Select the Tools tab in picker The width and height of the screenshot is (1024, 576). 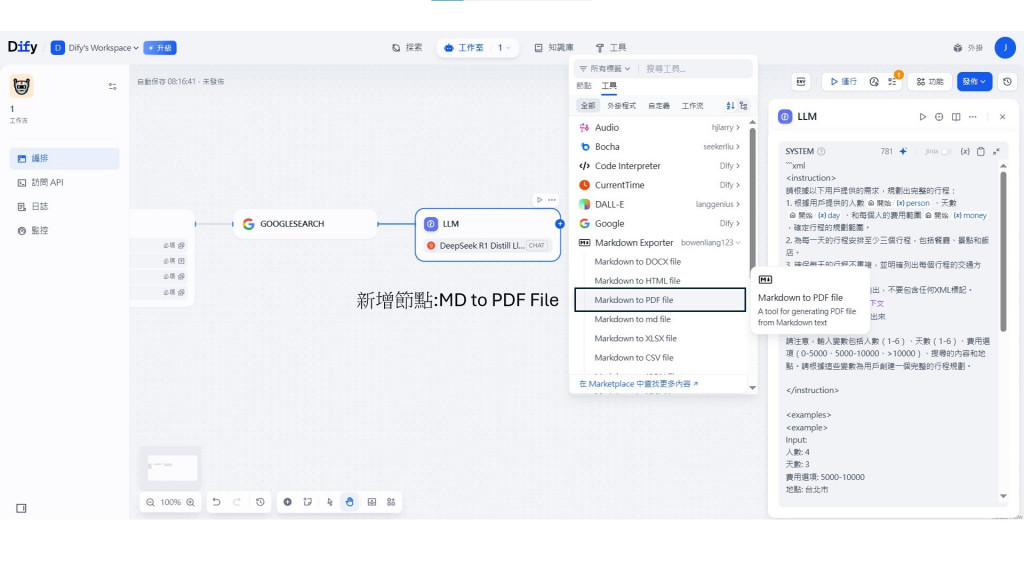tap(609, 86)
